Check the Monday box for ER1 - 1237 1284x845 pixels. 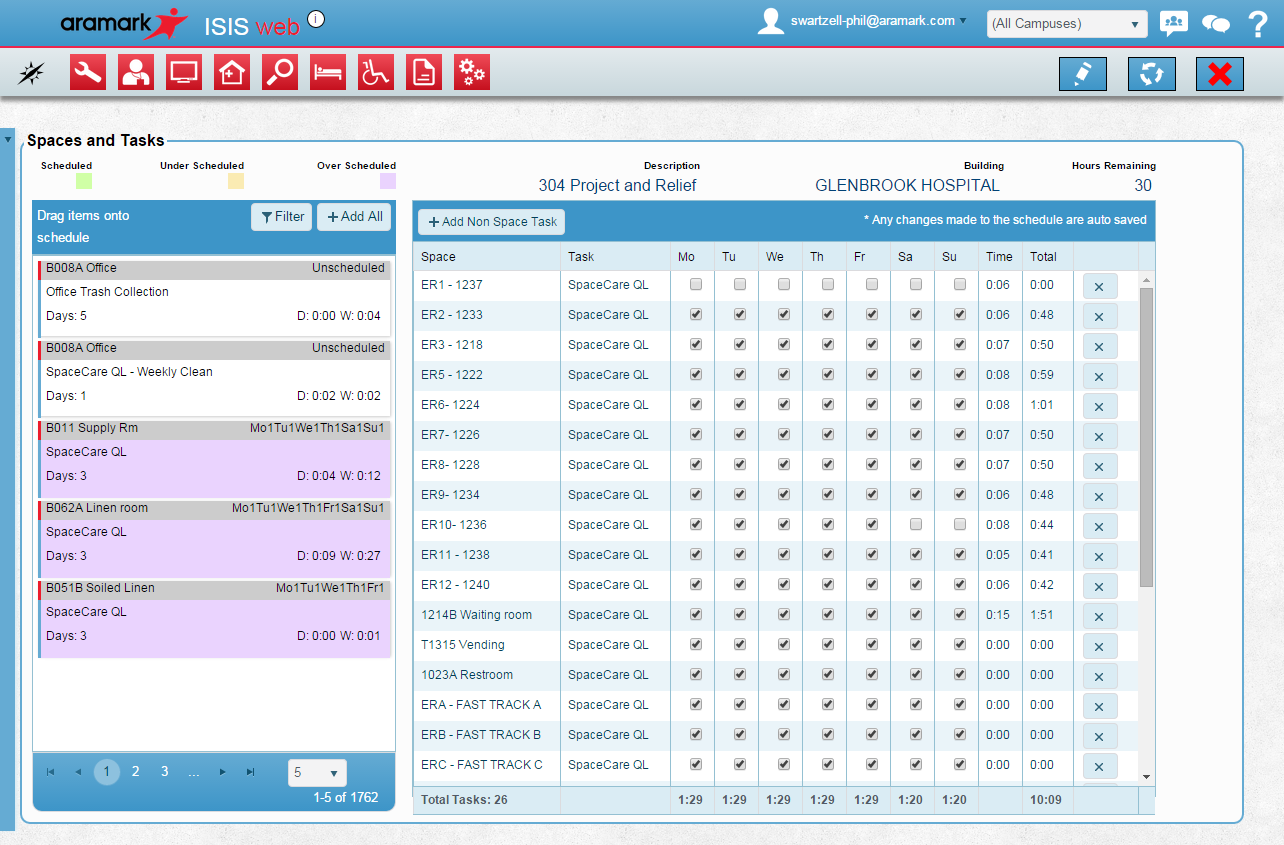tap(696, 285)
